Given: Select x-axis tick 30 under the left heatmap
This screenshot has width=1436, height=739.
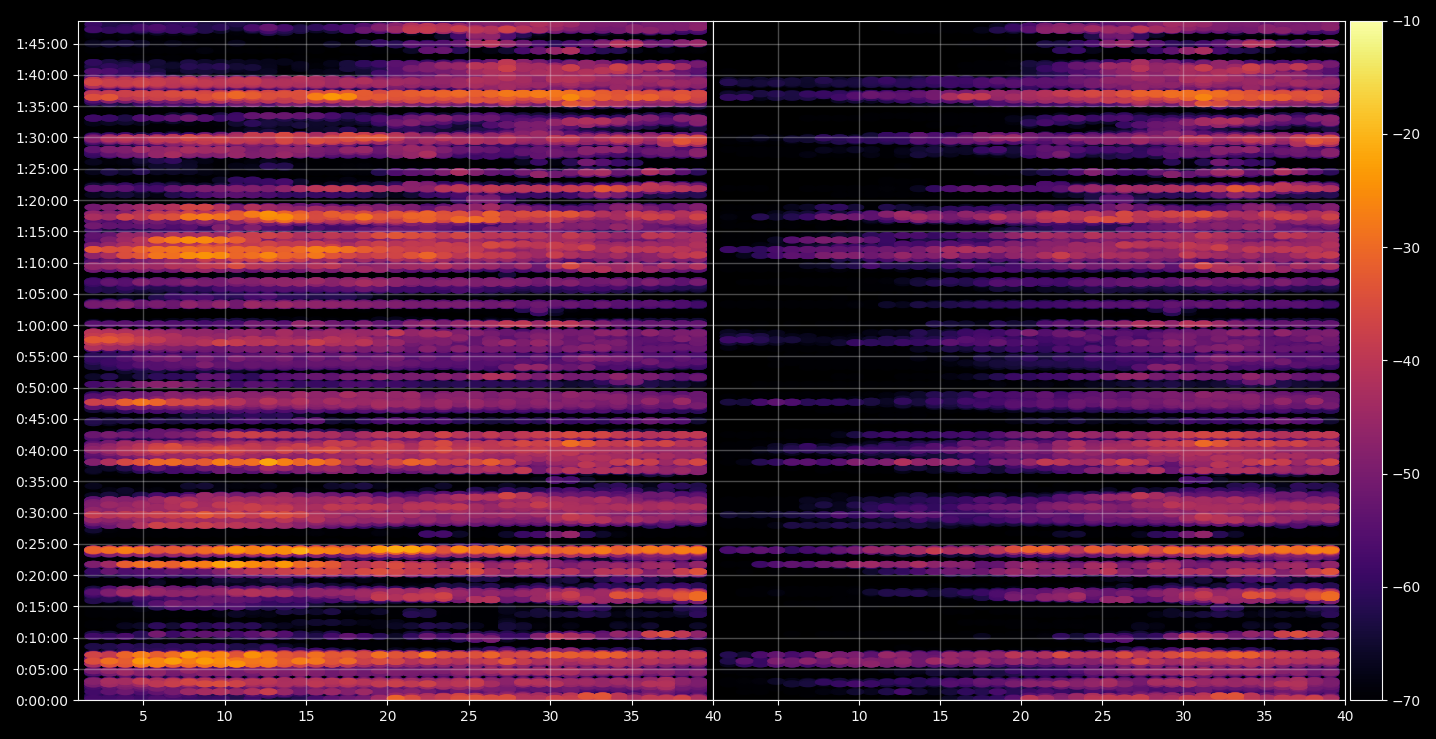Looking at the screenshot, I should click(550, 716).
